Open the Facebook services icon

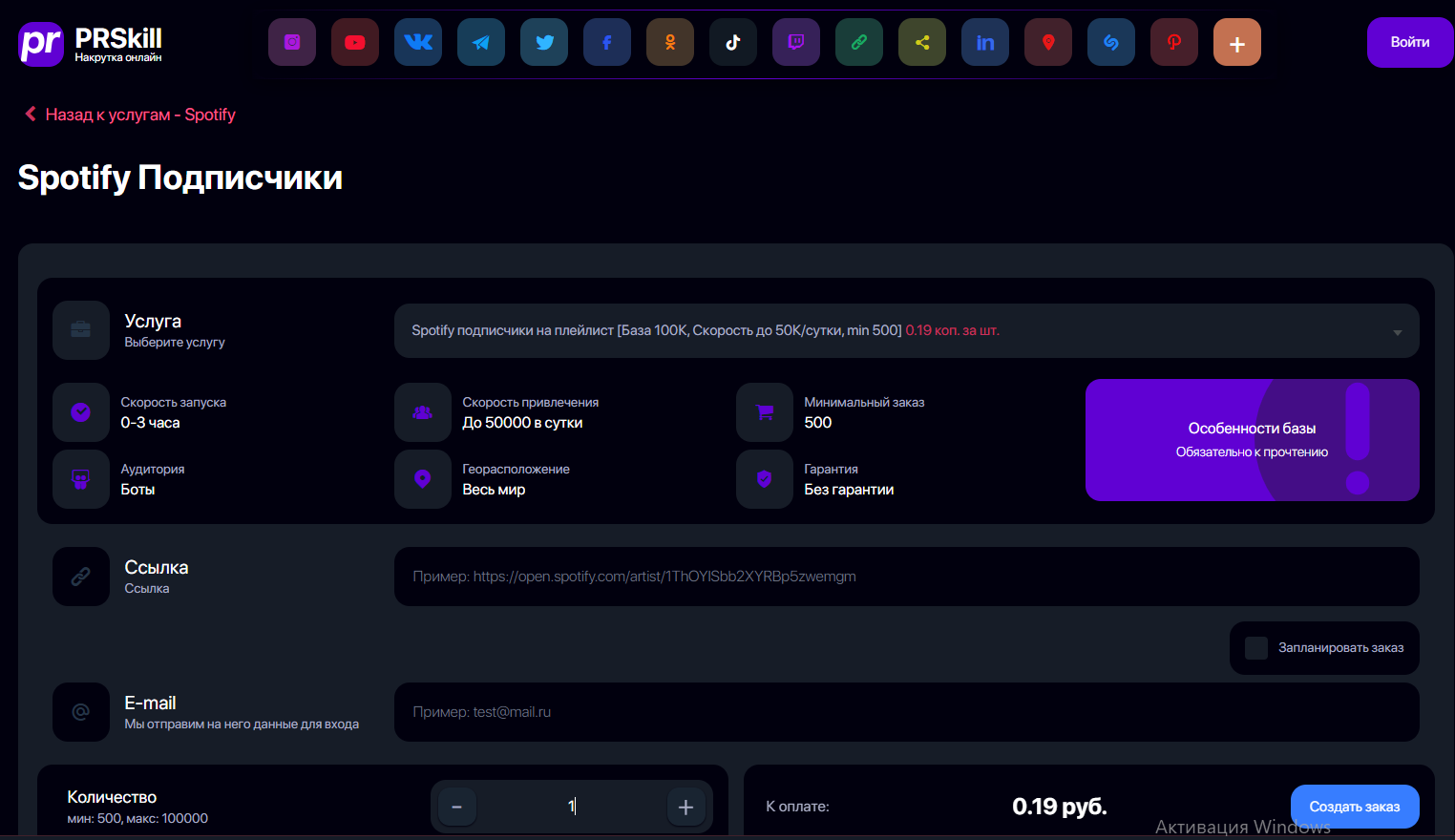607,42
